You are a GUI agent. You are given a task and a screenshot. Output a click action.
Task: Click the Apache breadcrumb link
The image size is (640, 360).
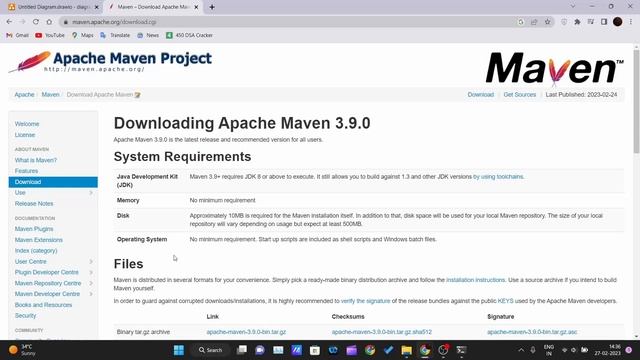(x=24, y=95)
